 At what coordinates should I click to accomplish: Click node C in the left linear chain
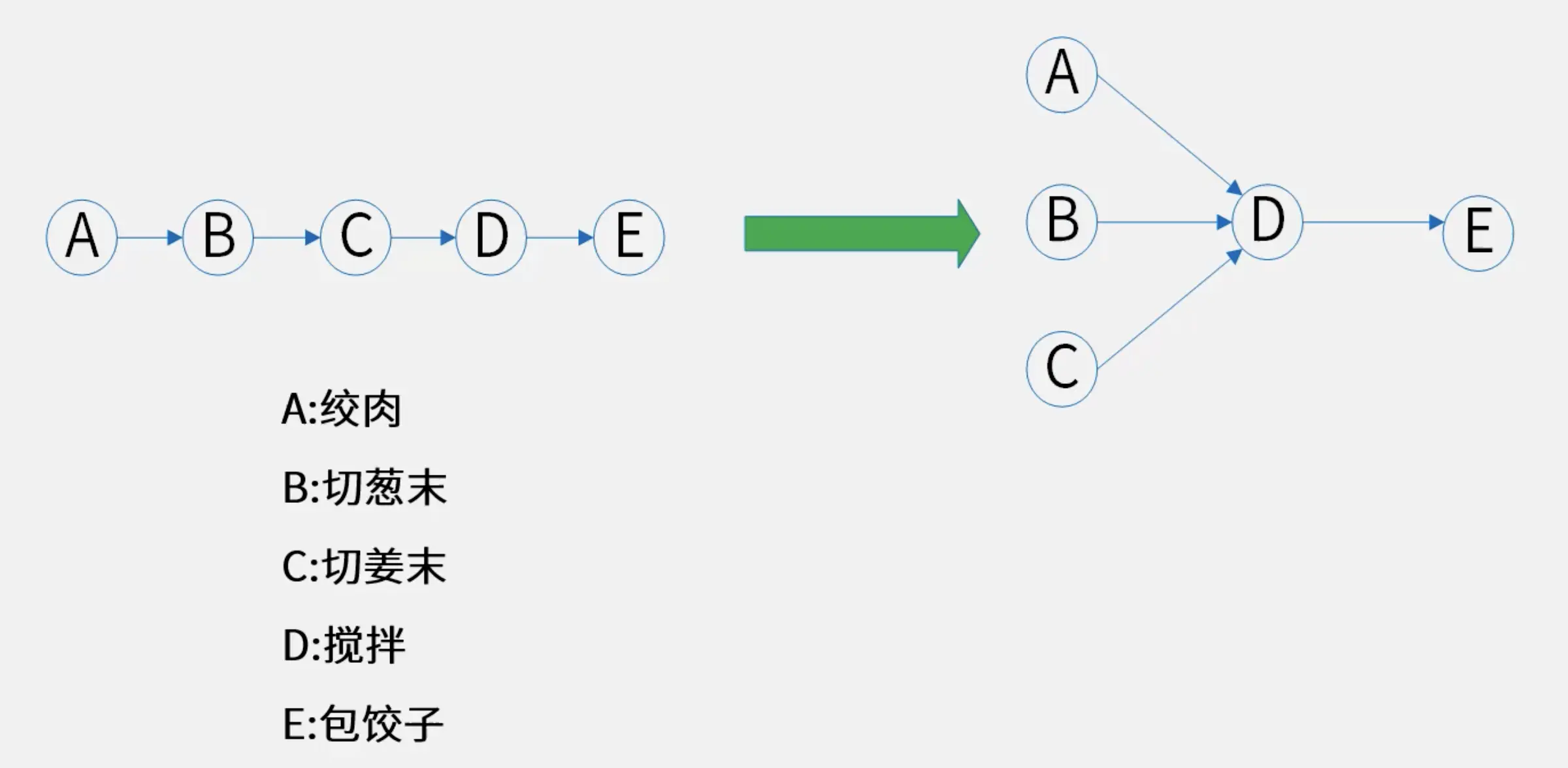[x=355, y=237]
